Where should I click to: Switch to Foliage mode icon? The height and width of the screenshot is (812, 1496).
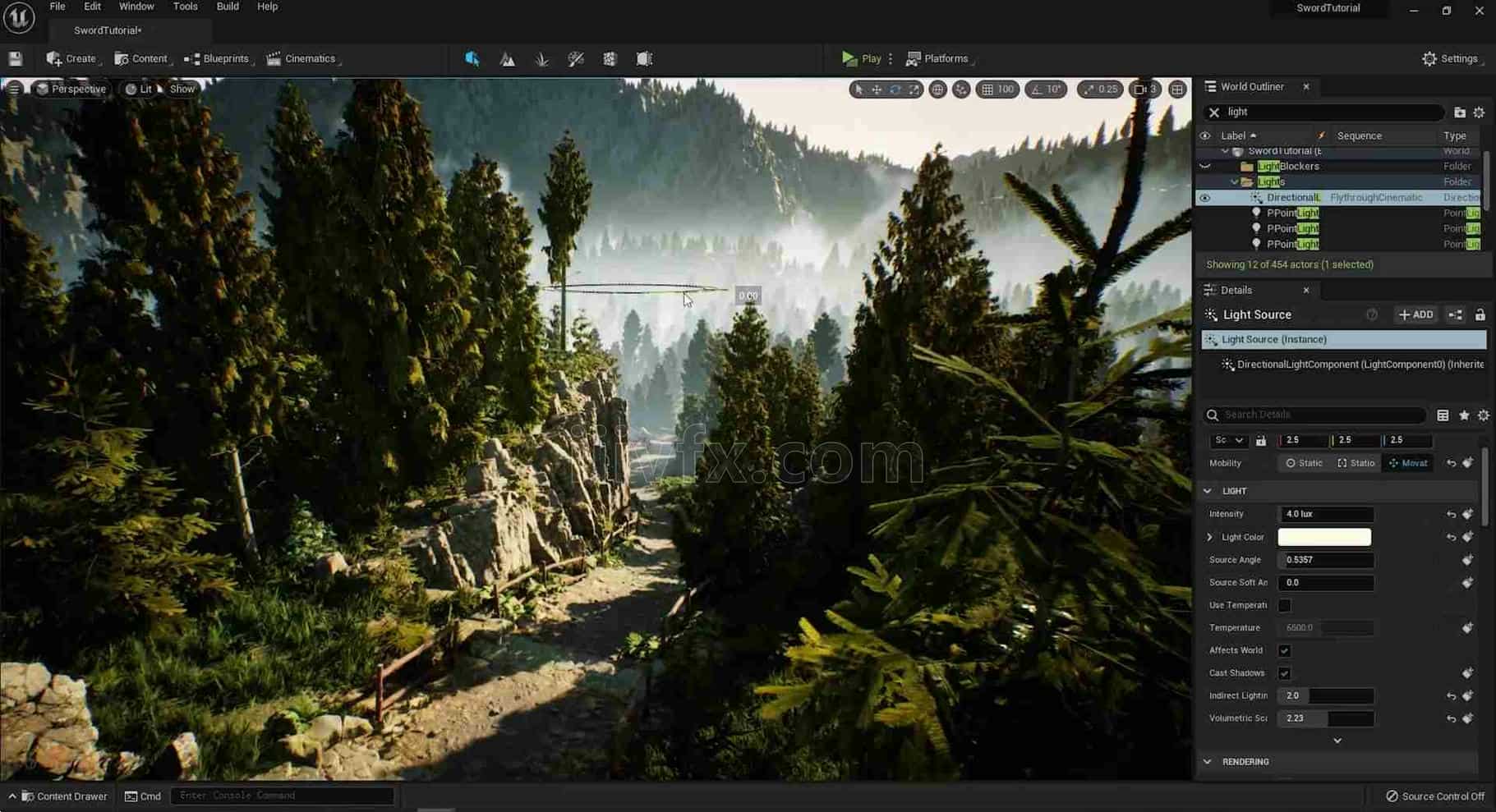point(542,58)
